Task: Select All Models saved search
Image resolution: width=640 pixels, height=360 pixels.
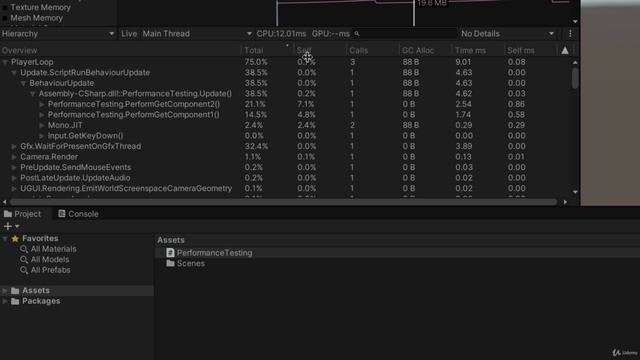Action: 50,260
